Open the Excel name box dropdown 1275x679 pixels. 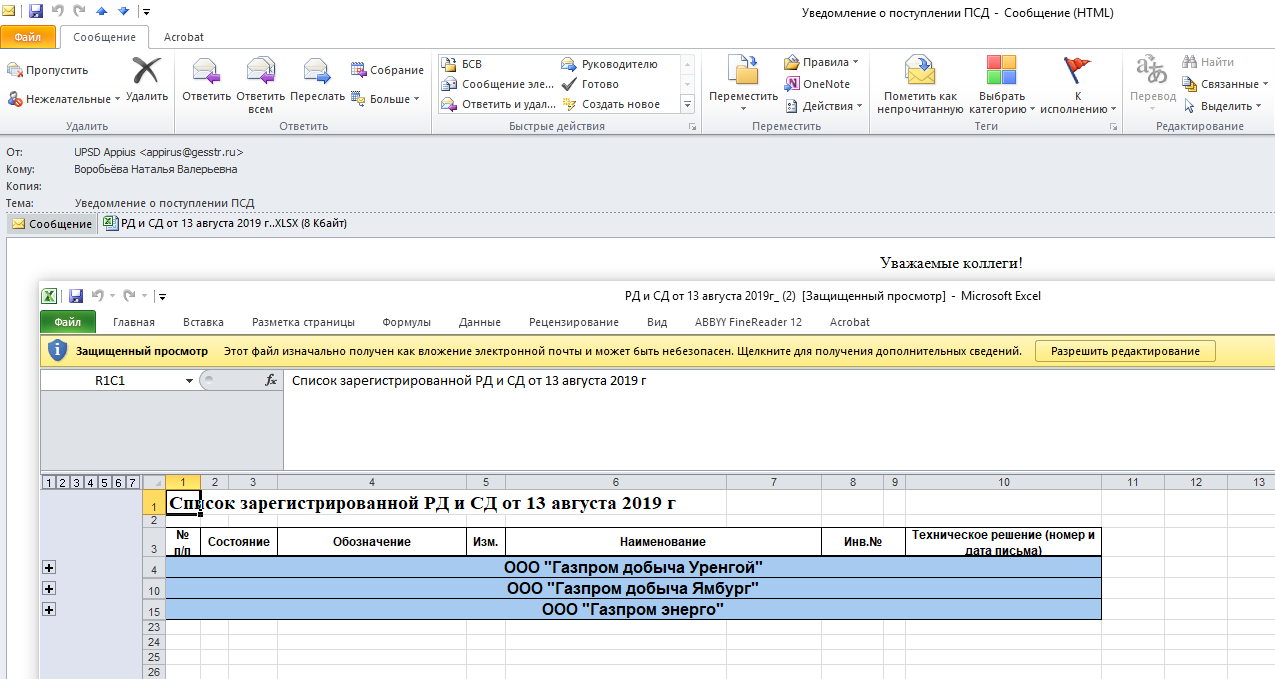point(190,381)
